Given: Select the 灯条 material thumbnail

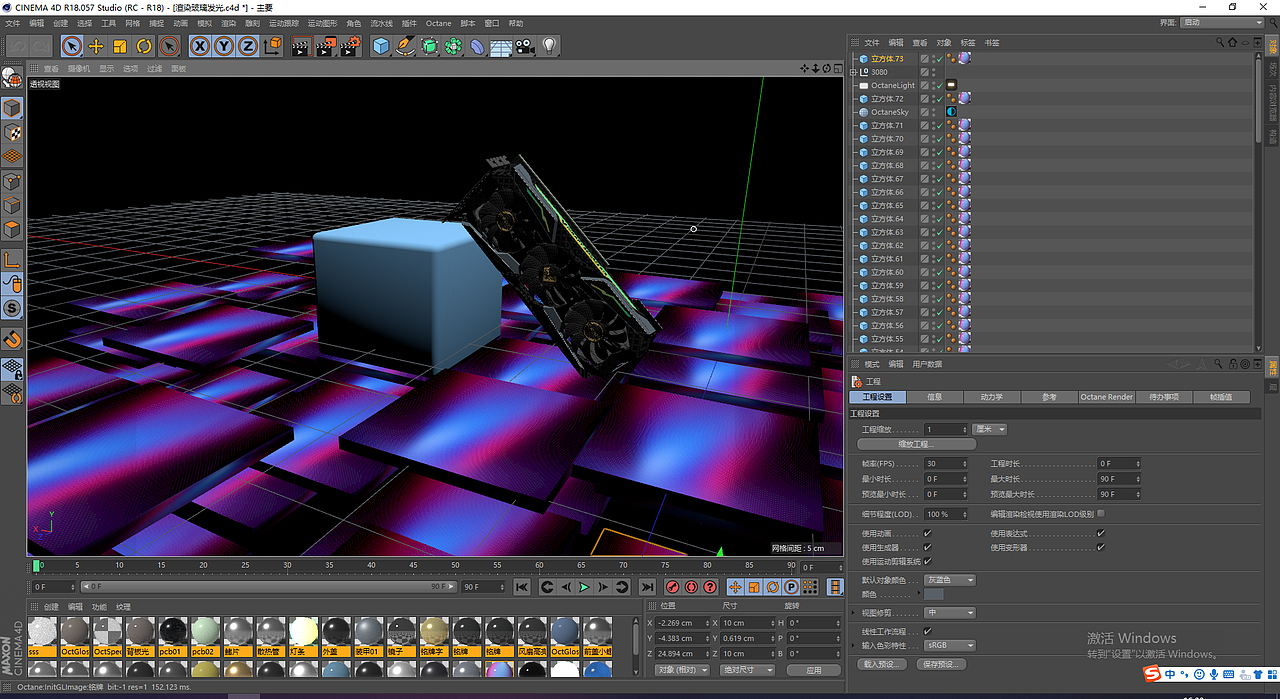Looking at the screenshot, I should click(x=303, y=636).
